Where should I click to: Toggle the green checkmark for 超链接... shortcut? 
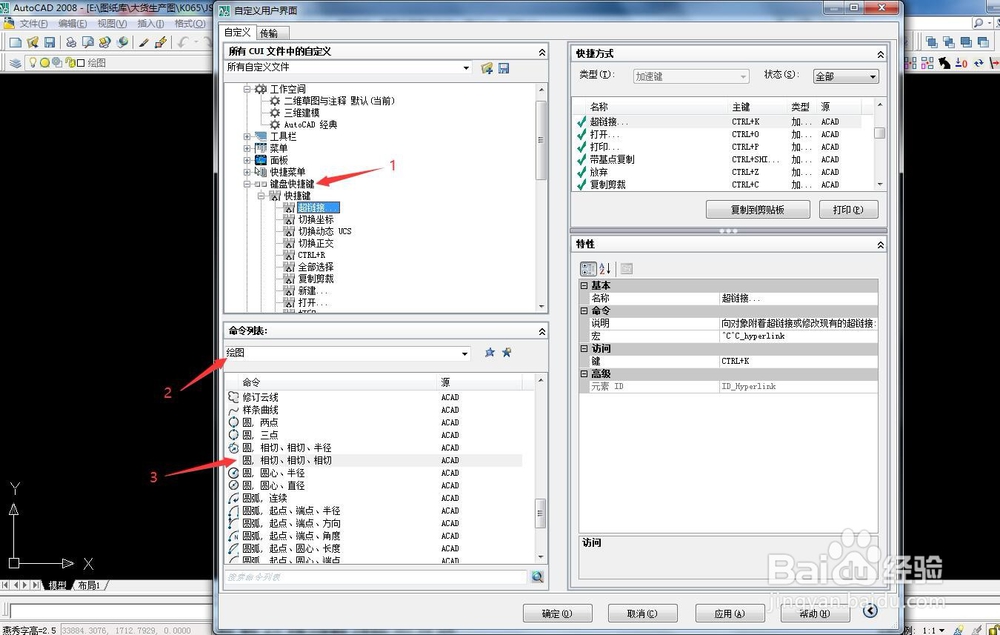tap(581, 121)
